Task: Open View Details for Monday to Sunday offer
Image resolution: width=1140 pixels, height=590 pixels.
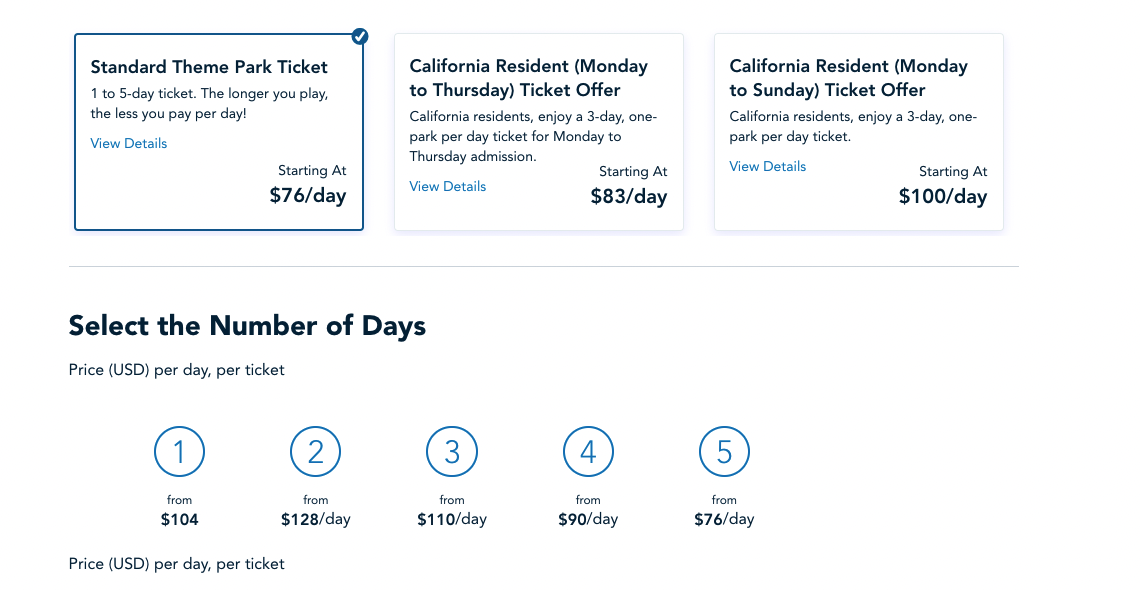Action: [x=768, y=166]
